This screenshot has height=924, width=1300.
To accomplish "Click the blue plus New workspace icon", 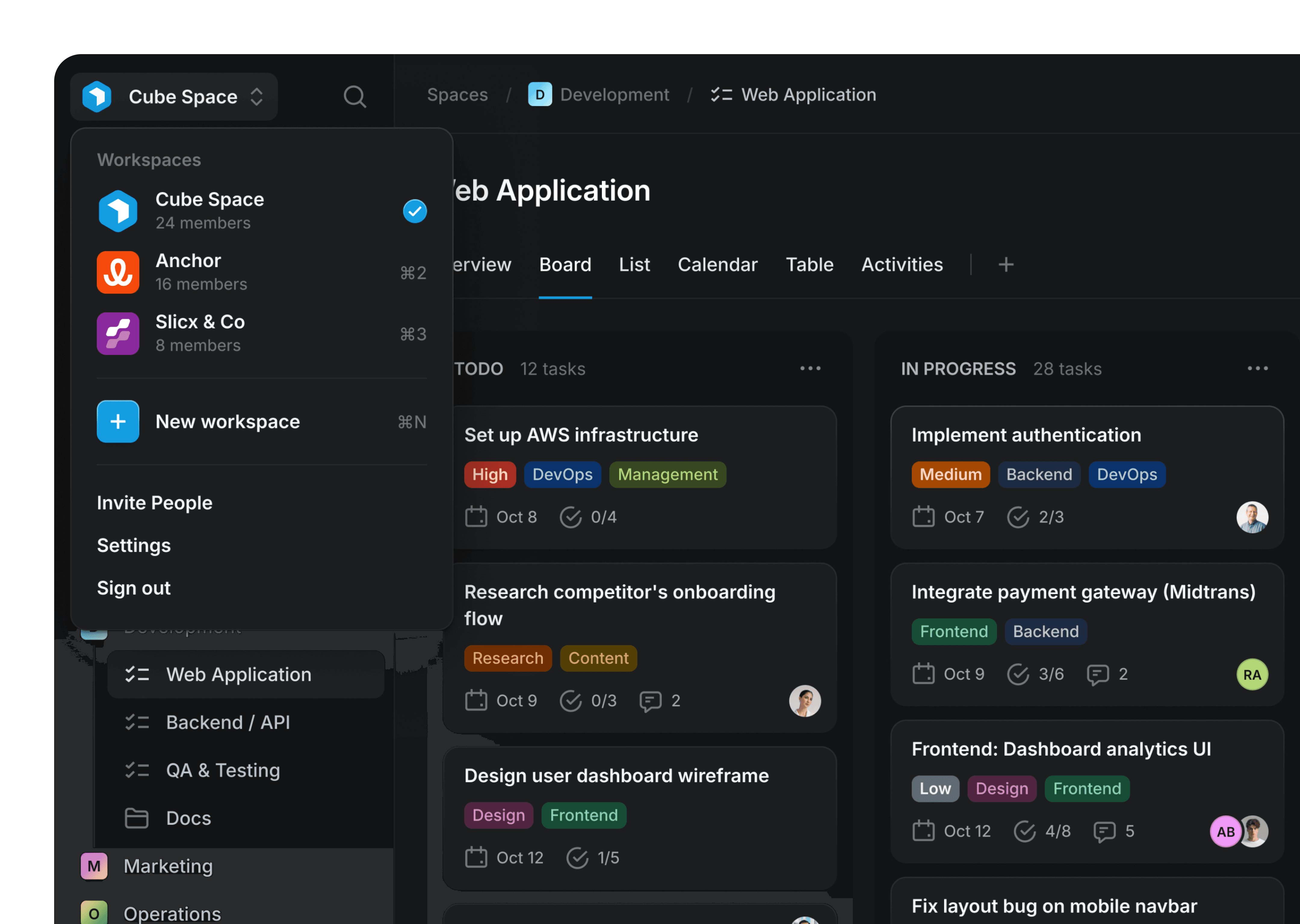I will coord(118,422).
